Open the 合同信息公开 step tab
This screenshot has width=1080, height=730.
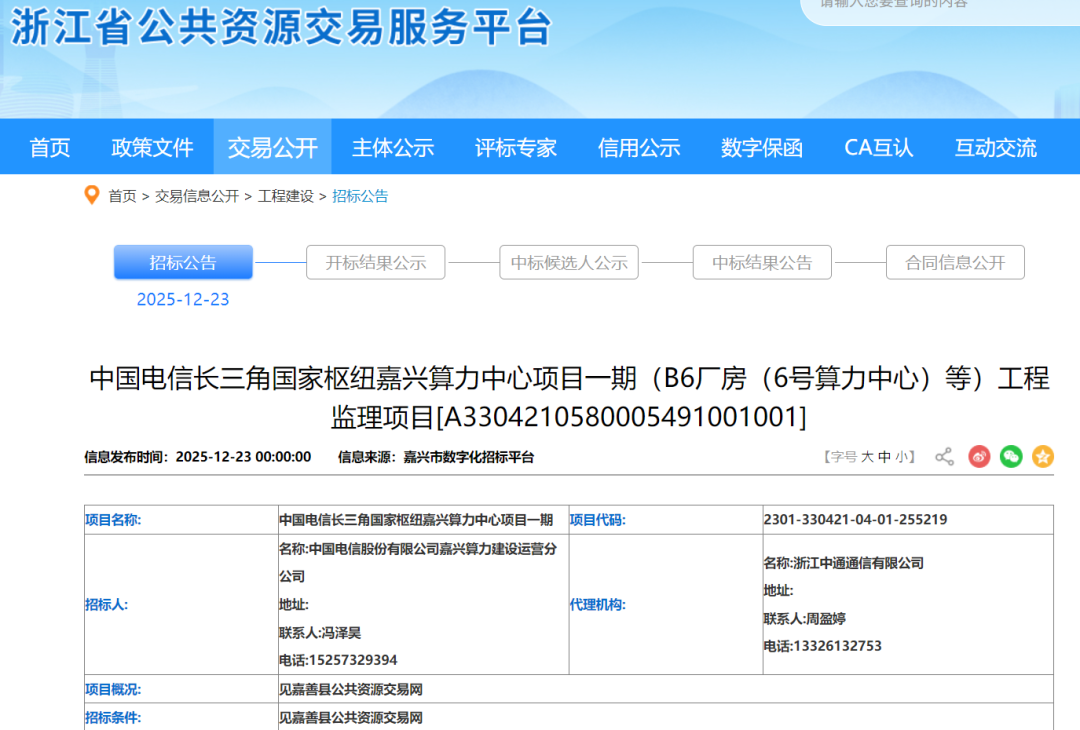(x=955, y=263)
